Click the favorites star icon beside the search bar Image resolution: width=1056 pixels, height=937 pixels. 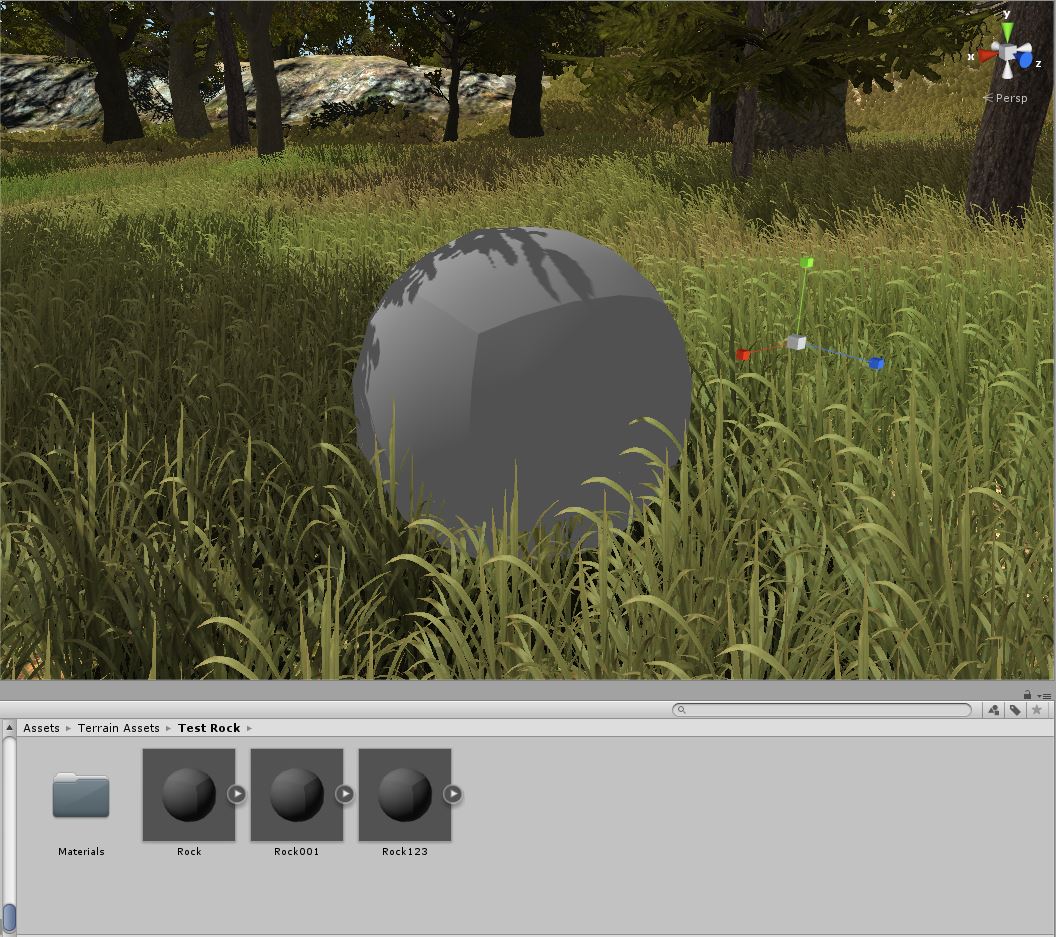pyautogui.click(x=1038, y=710)
